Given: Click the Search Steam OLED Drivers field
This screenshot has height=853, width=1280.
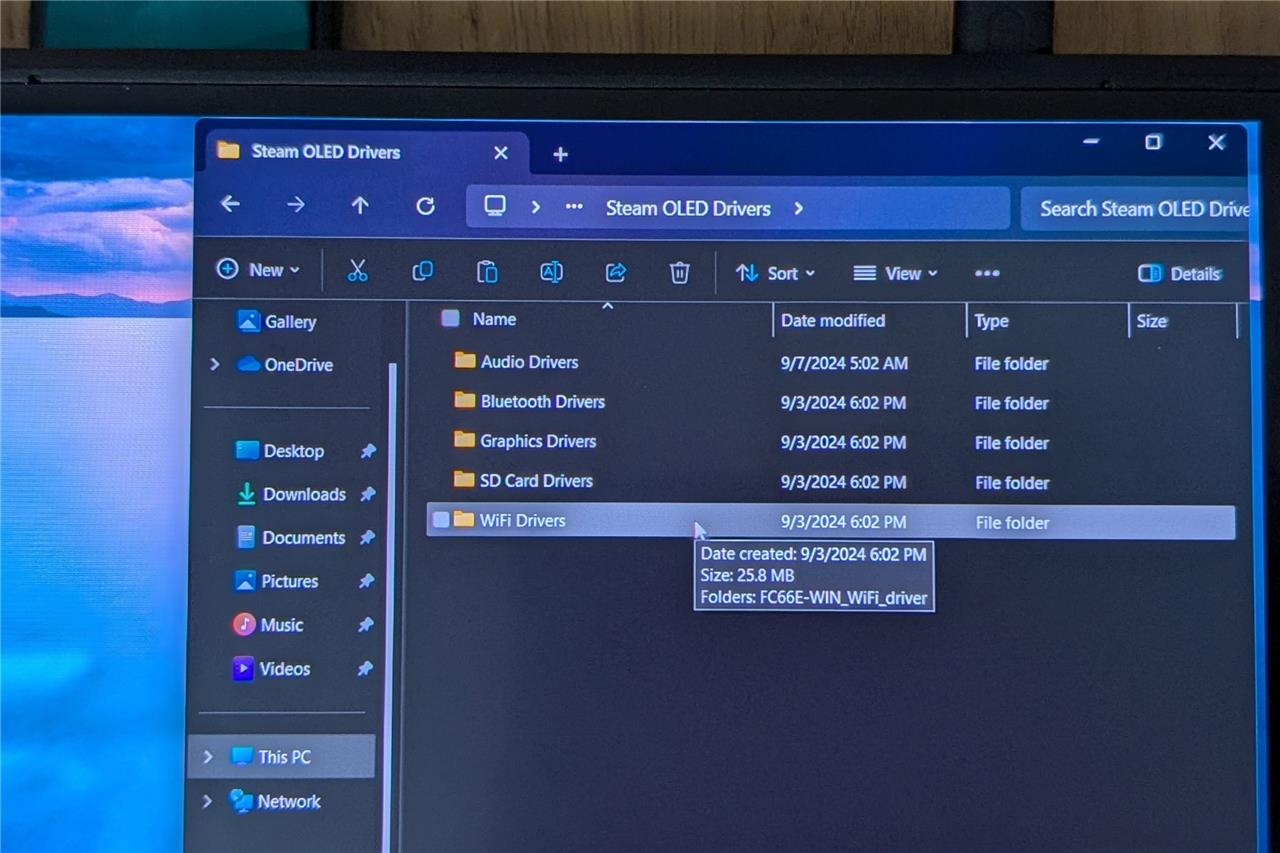Looking at the screenshot, I should 1140,209.
